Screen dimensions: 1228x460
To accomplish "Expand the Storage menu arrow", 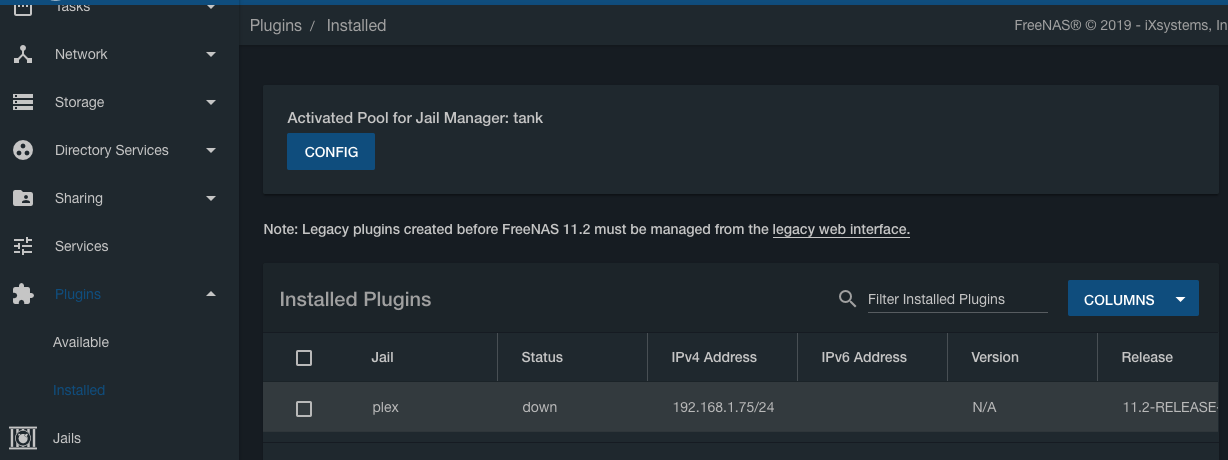I will tap(211, 102).
